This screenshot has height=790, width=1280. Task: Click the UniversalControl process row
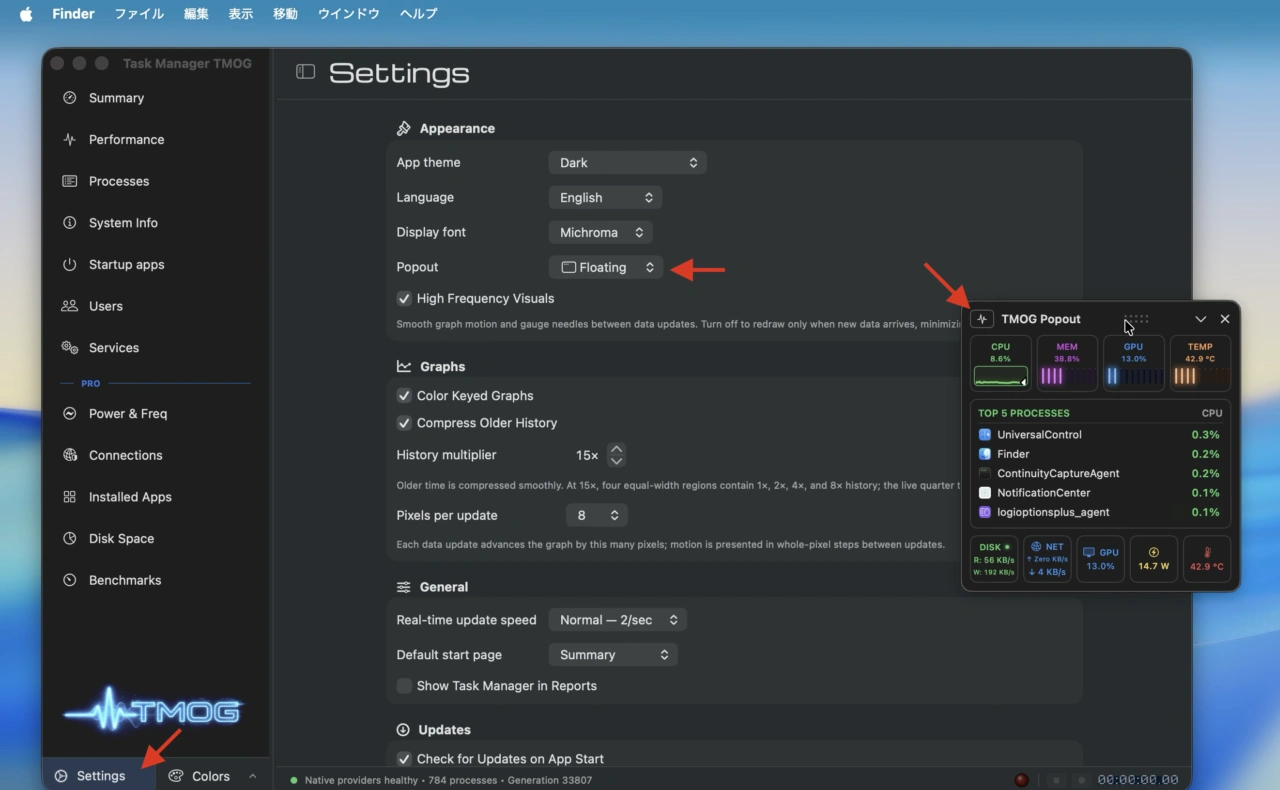pos(1100,435)
